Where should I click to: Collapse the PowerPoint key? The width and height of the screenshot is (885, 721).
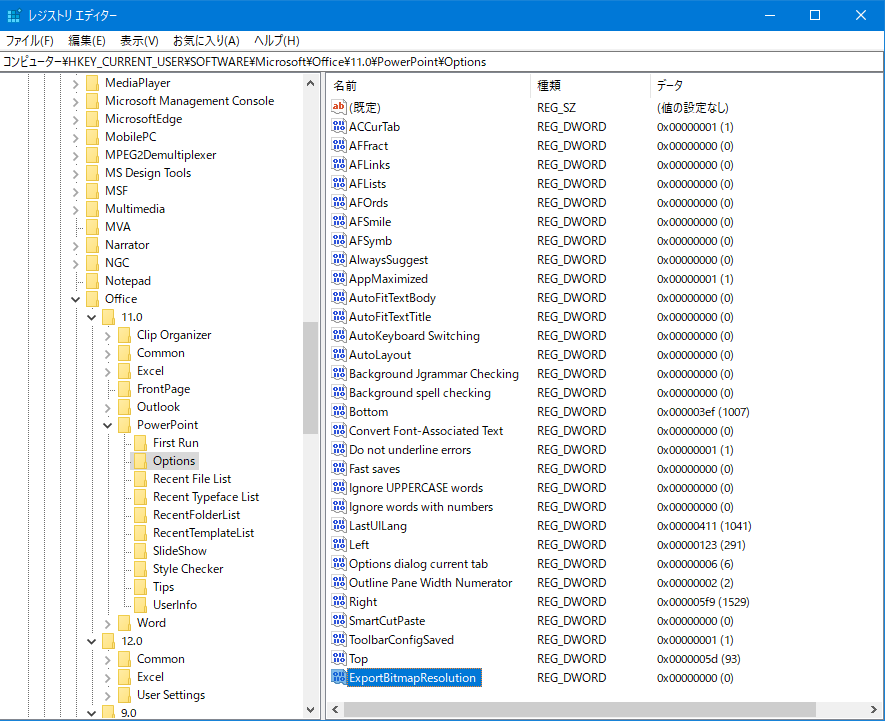(x=107, y=425)
